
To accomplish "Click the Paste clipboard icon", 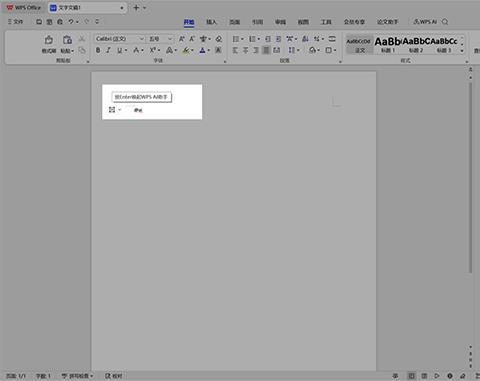I will 67,40.
